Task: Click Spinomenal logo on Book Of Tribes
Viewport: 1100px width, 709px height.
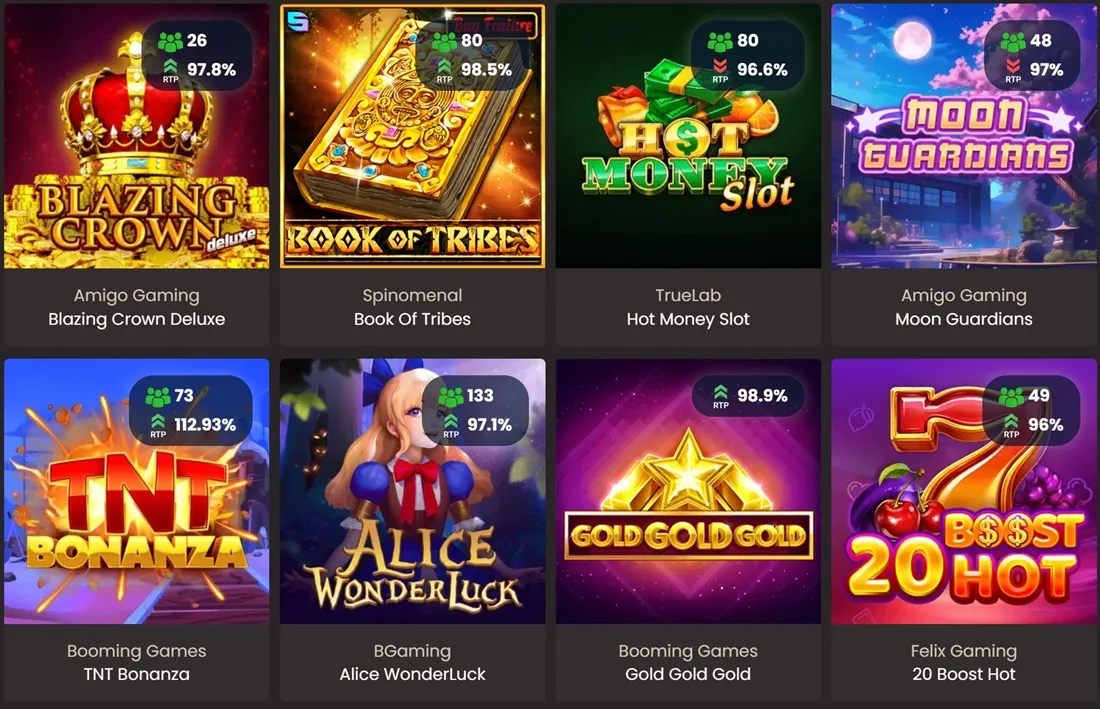Action: 297,21
